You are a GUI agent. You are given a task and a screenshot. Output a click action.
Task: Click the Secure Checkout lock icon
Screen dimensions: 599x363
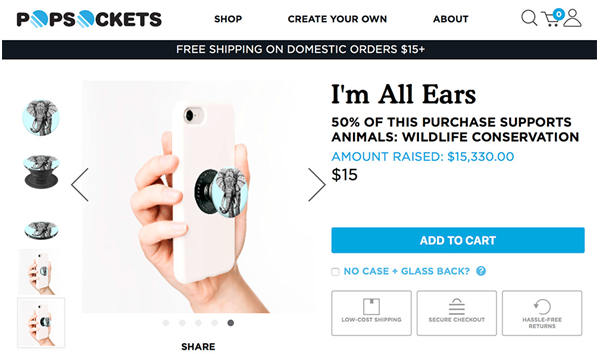(457, 306)
